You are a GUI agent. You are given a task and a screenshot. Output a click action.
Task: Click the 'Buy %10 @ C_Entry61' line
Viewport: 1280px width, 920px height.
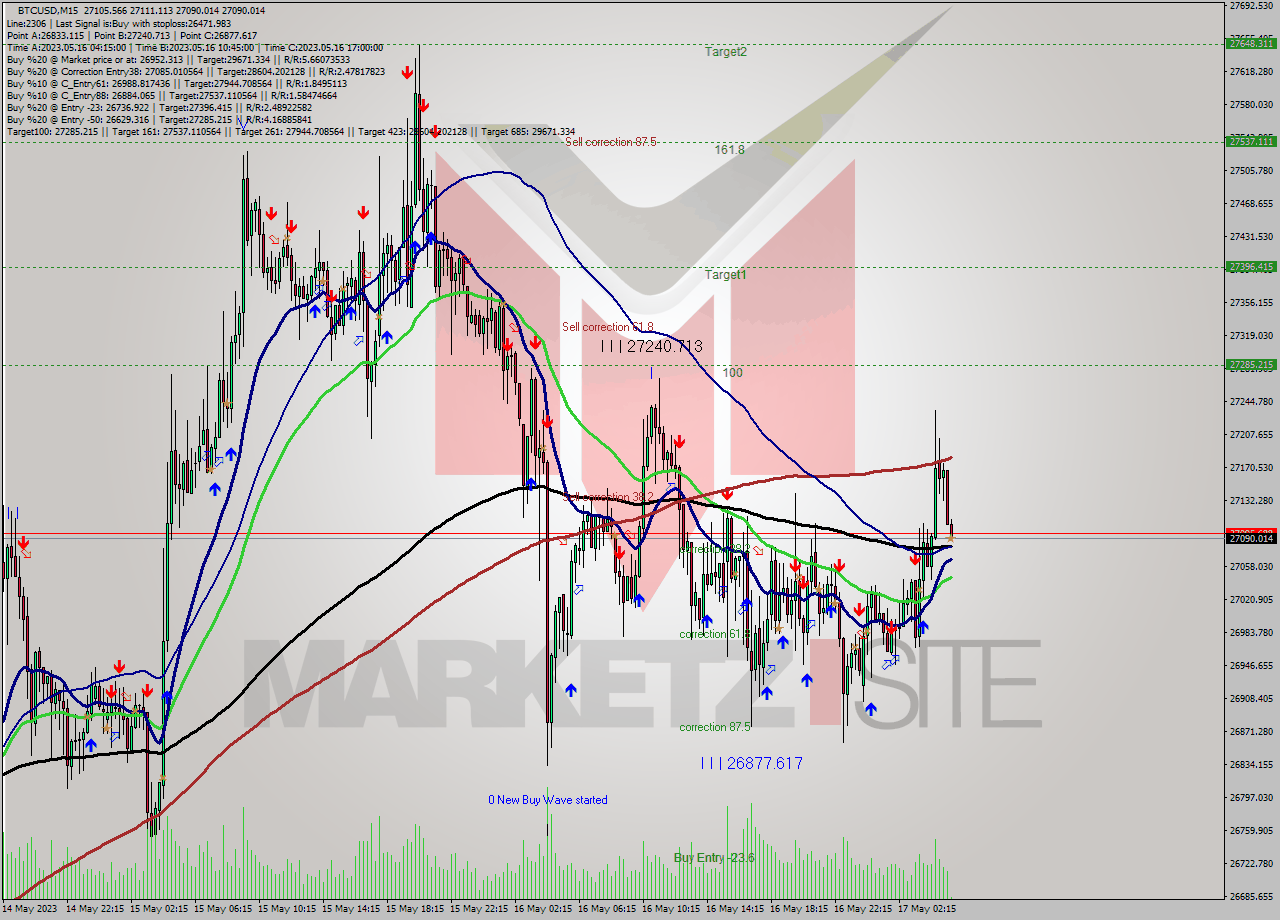coord(176,83)
